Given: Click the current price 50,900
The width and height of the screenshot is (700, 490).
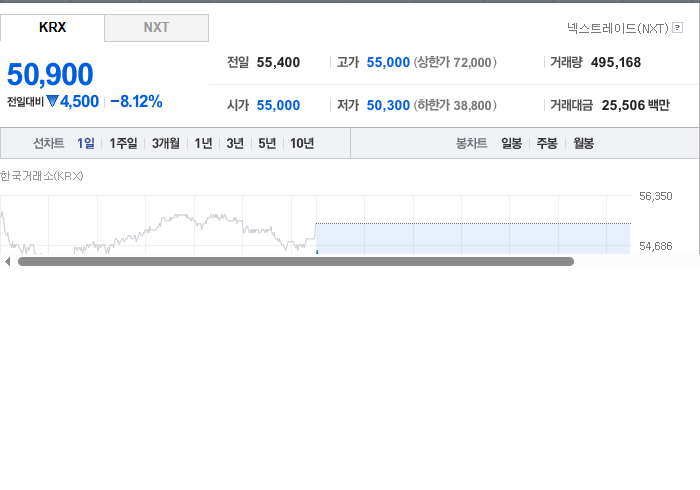Looking at the screenshot, I should [x=50, y=74].
